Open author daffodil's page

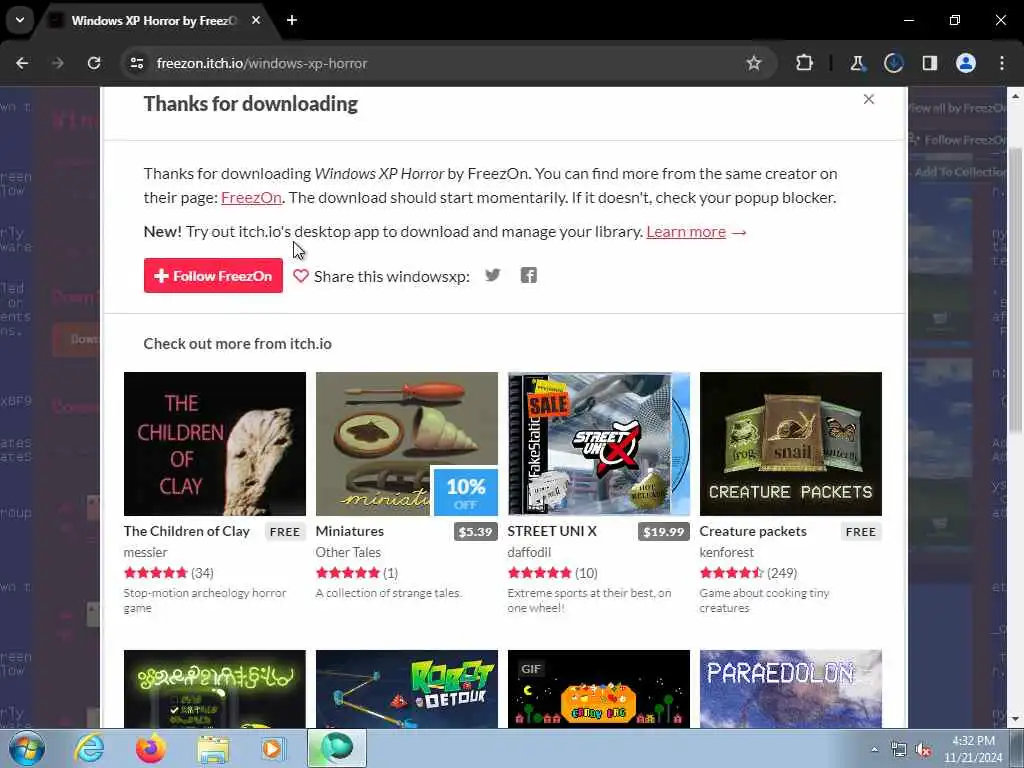529,552
